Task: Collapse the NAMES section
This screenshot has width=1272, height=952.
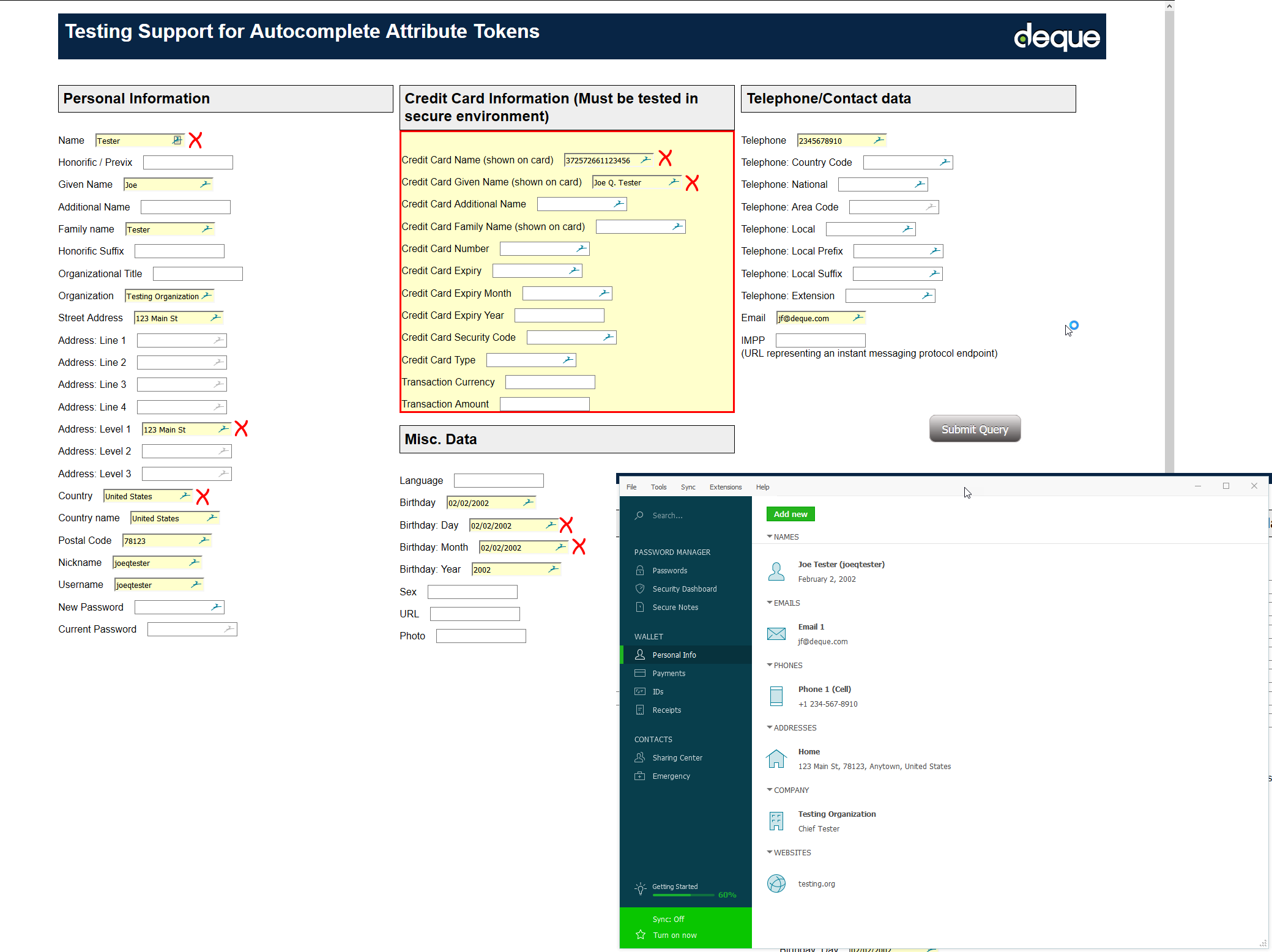Action: 770,537
